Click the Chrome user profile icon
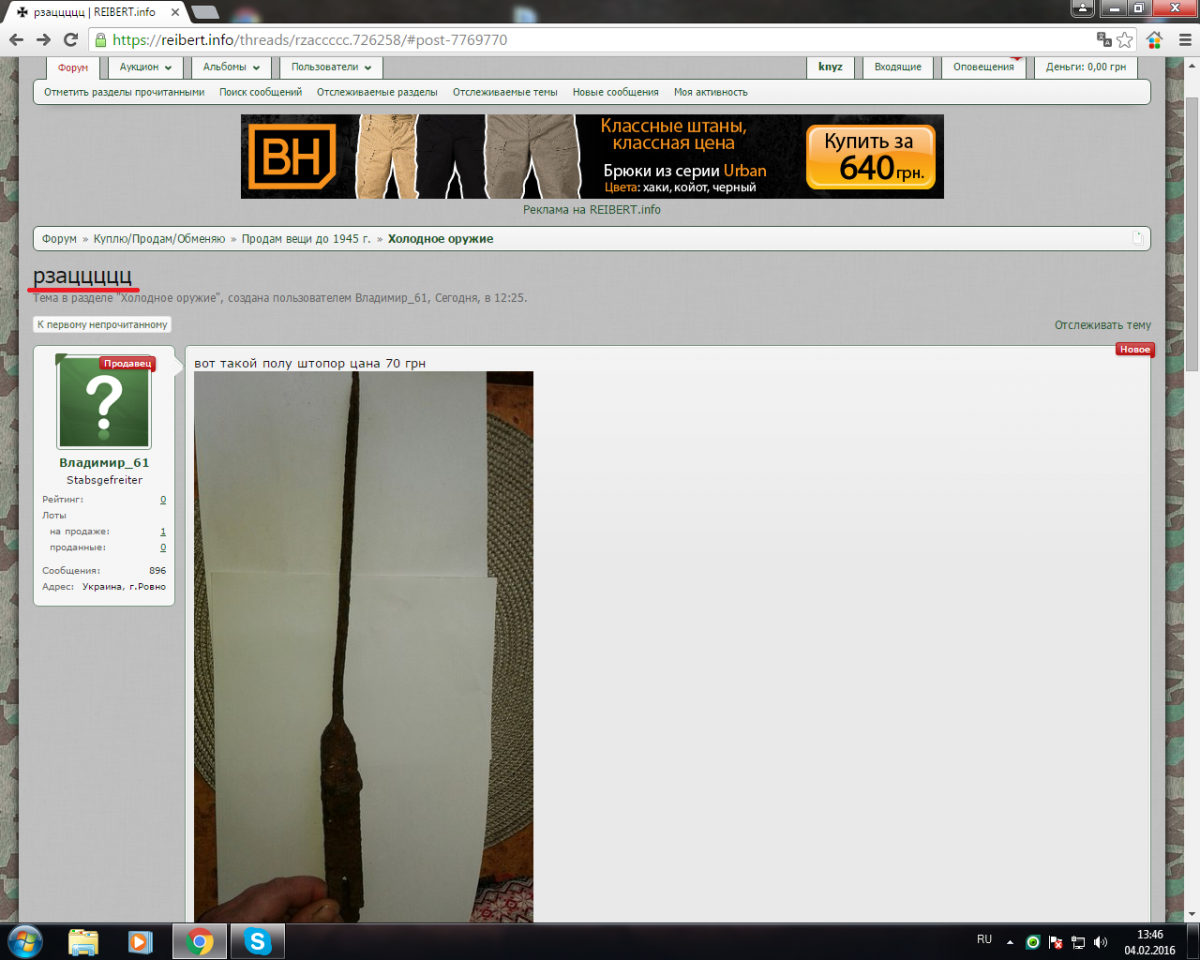The height and width of the screenshot is (960, 1200). pos(1083,7)
